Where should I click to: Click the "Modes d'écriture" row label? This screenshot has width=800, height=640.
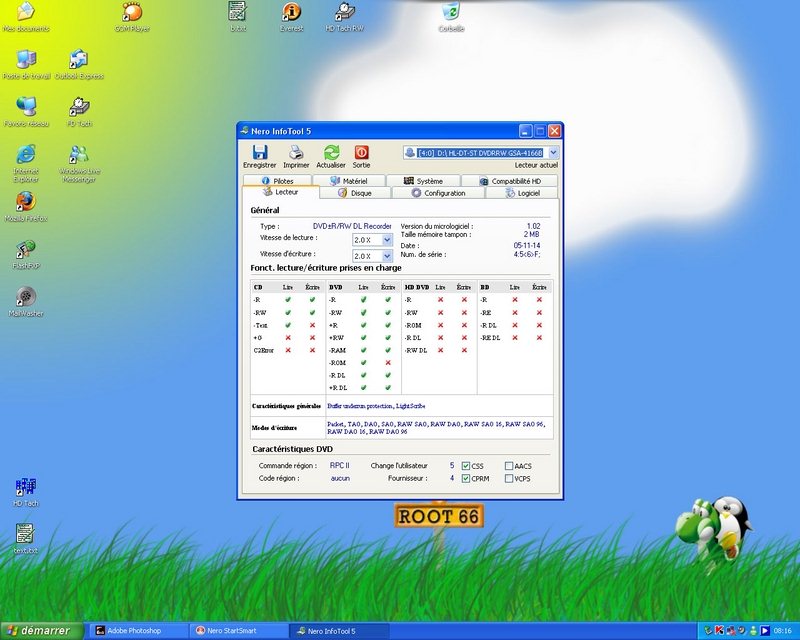click(x=274, y=428)
